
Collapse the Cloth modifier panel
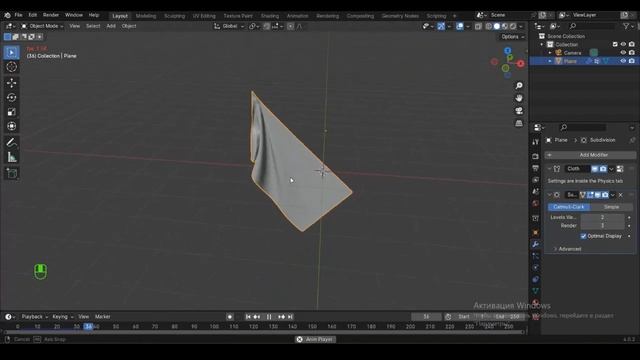click(x=549, y=169)
